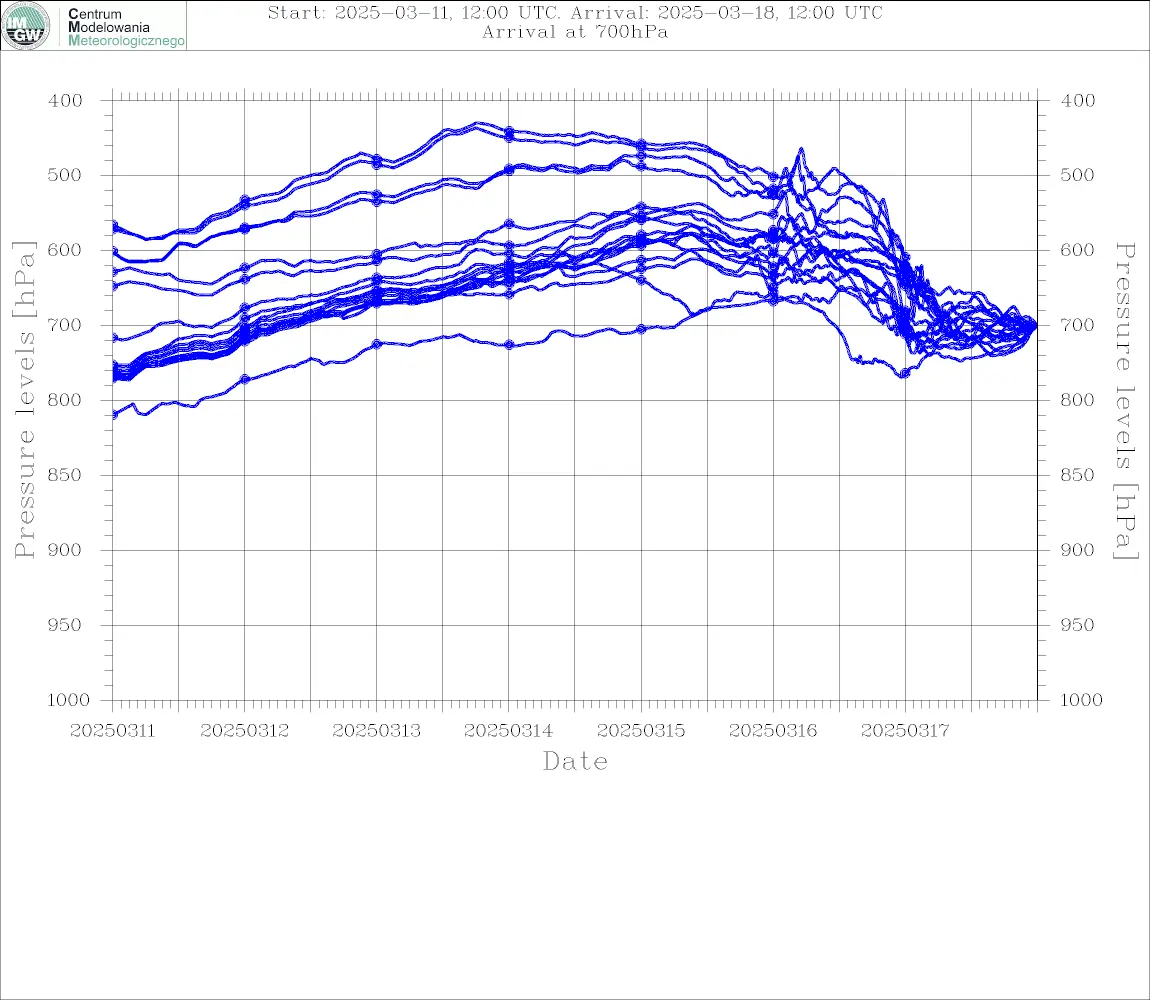
Task: Click the left axis 1000 label
Action: tap(68, 700)
